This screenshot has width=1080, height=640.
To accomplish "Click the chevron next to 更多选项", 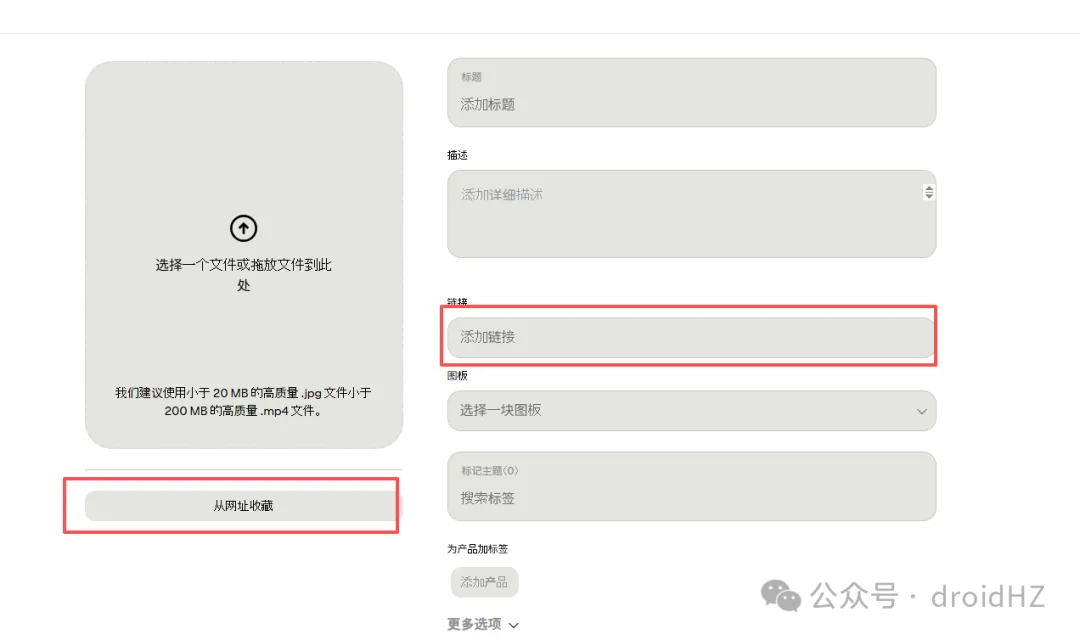I will point(513,624).
